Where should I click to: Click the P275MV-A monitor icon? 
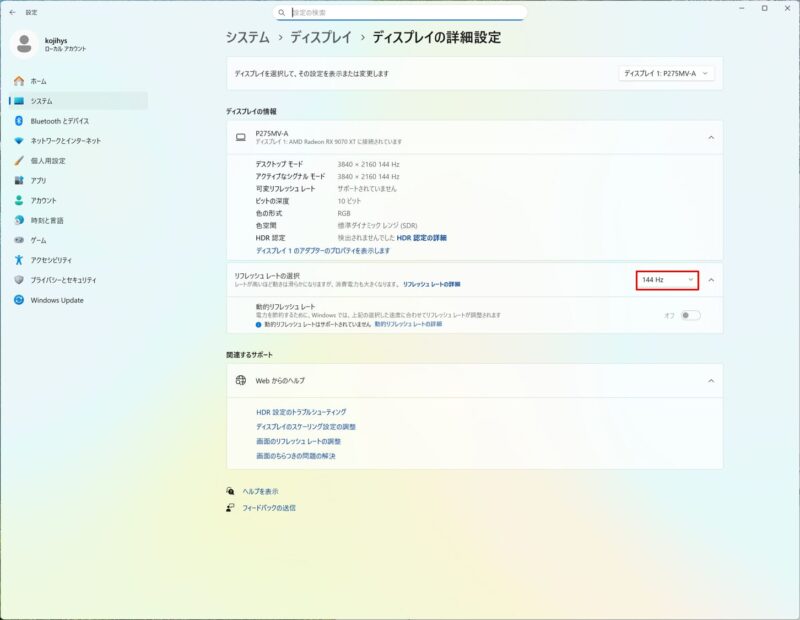point(241,137)
